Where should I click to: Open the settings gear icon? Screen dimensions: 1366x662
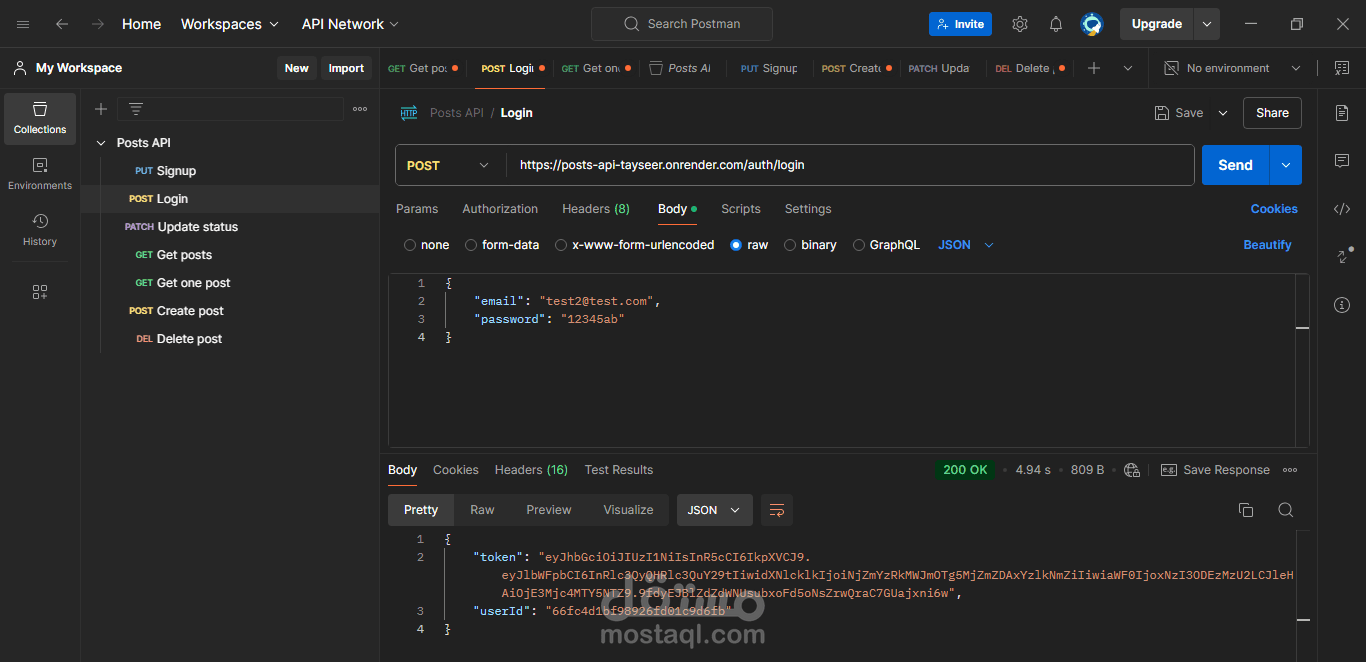pos(1020,24)
